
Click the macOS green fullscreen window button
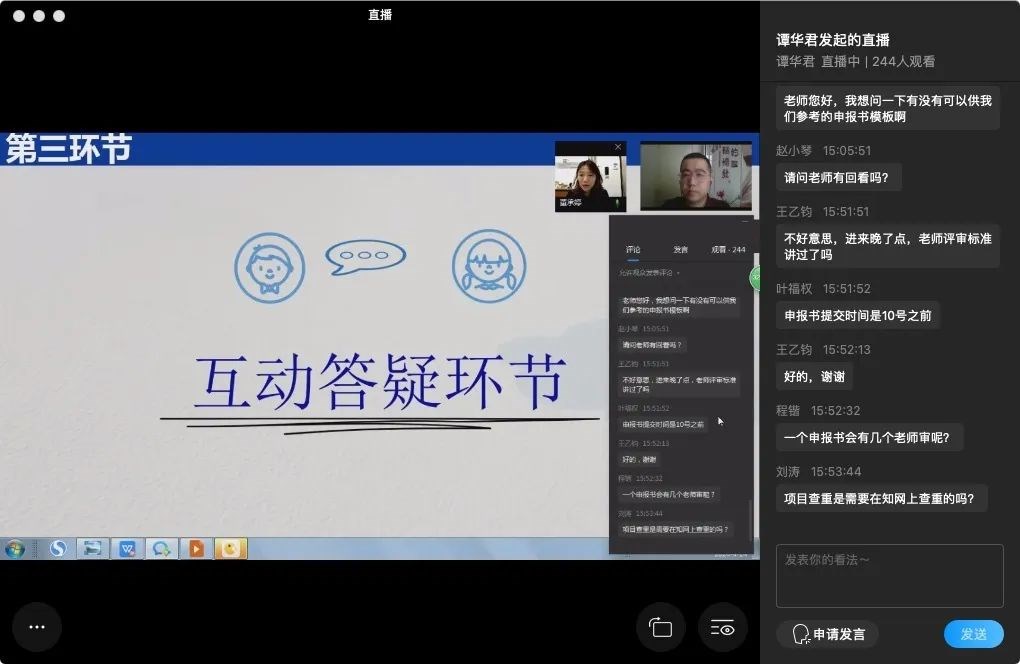(x=59, y=16)
